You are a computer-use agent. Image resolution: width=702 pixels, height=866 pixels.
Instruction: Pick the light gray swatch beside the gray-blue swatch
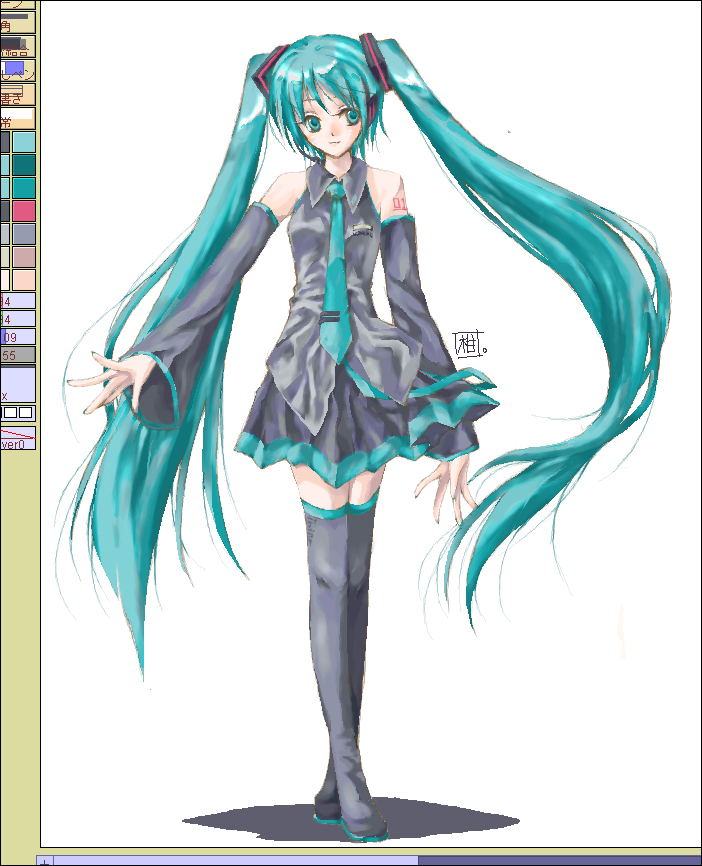5,234
